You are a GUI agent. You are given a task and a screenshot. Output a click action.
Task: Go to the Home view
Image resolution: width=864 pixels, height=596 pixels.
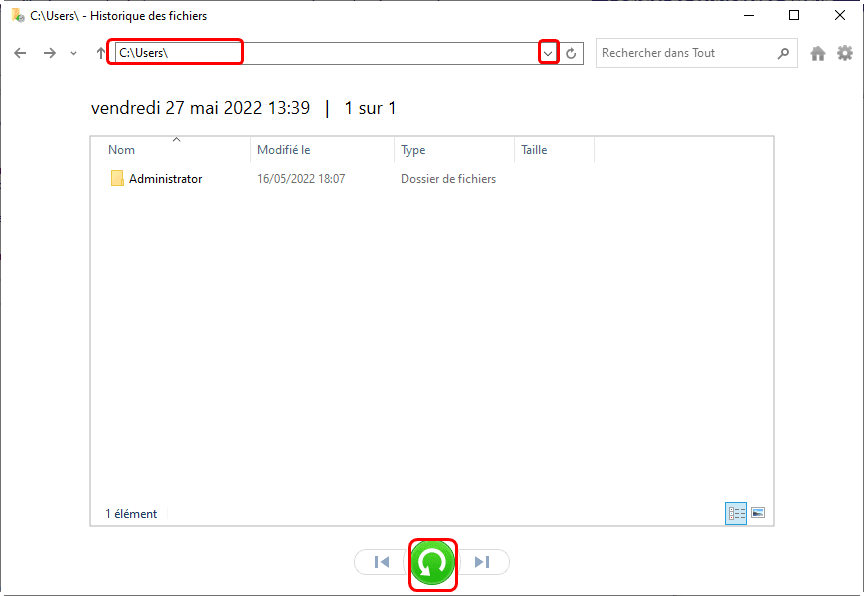click(x=818, y=53)
